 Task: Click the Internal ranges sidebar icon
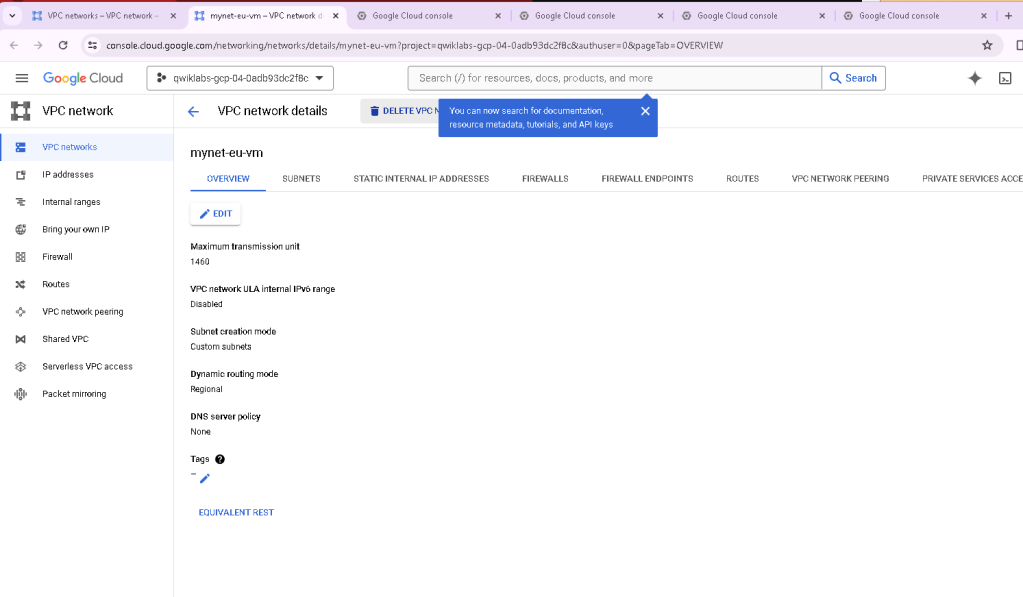(x=21, y=202)
